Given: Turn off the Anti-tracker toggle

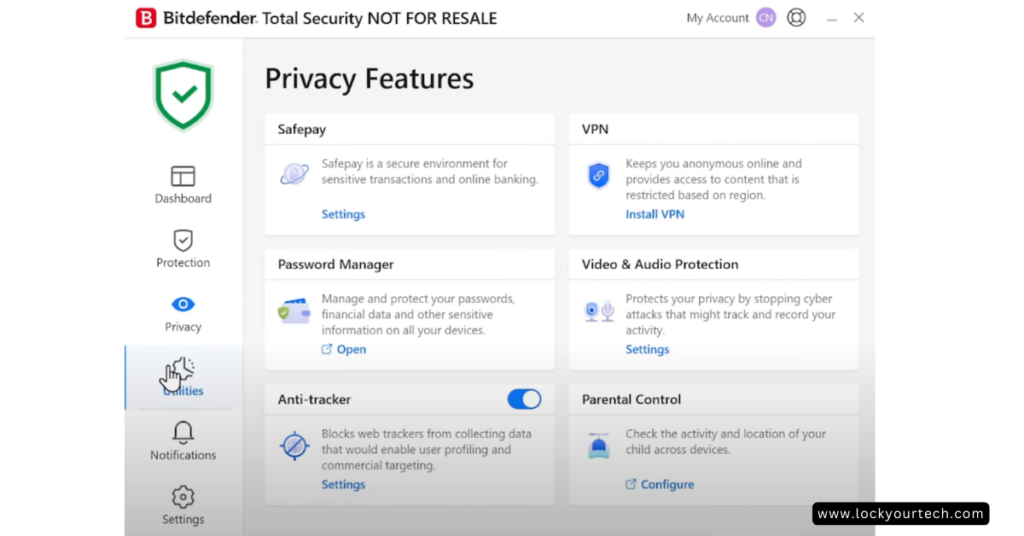Looking at the screenshot, I should point(524,400).
